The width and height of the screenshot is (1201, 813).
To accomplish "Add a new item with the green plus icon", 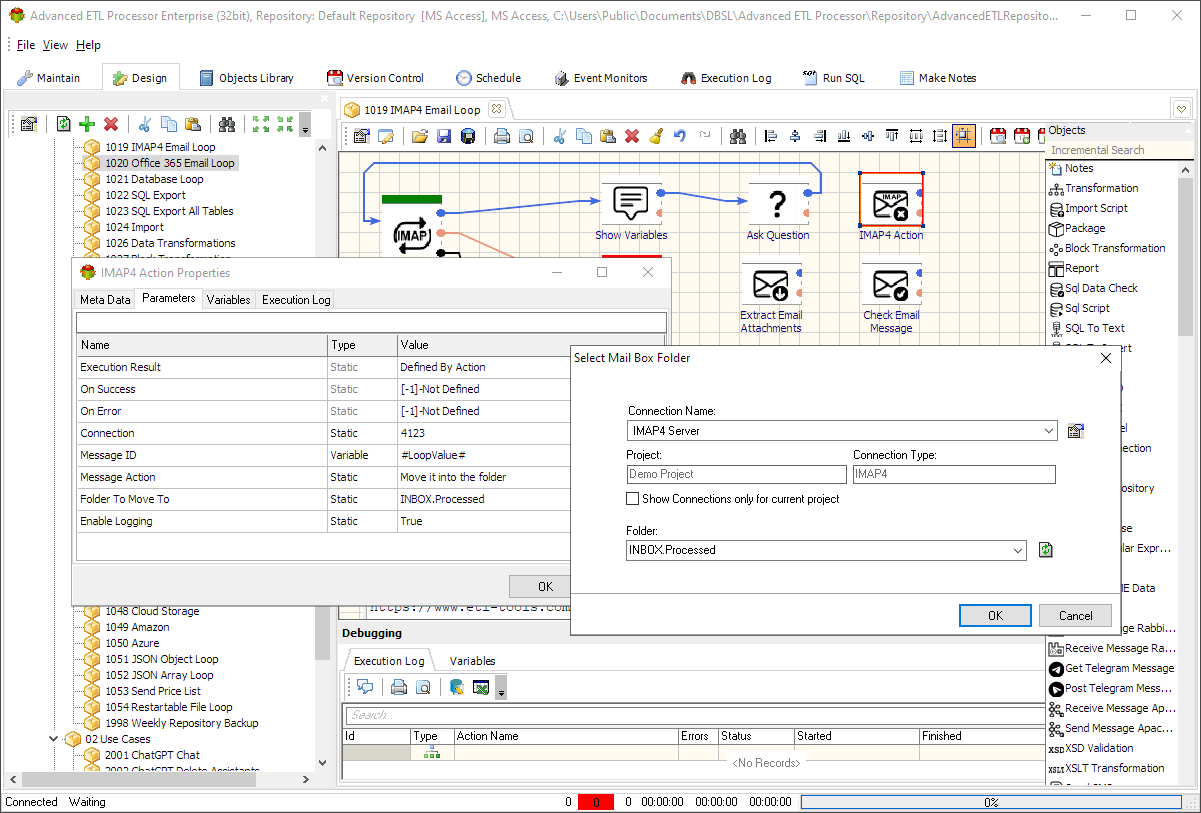I will click(87, 124).
